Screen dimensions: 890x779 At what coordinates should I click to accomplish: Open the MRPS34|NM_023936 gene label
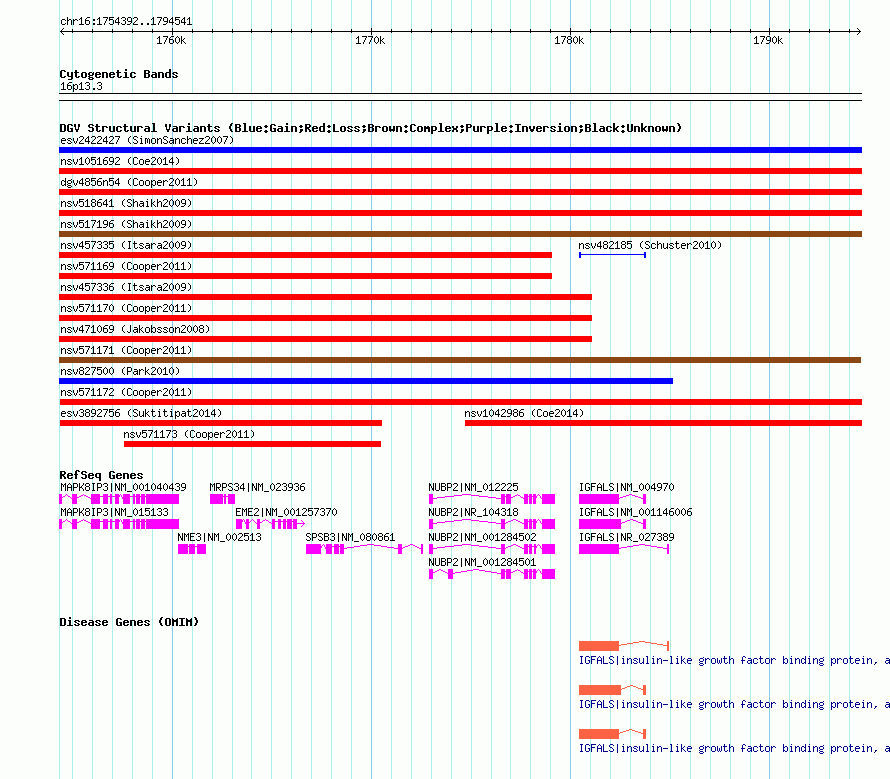tap(257, 487)
